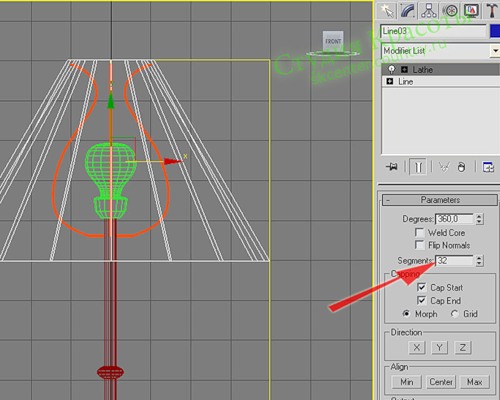500x400 pixels.
Task: Open the Motion command panel tab
Action: click(451, 11)
